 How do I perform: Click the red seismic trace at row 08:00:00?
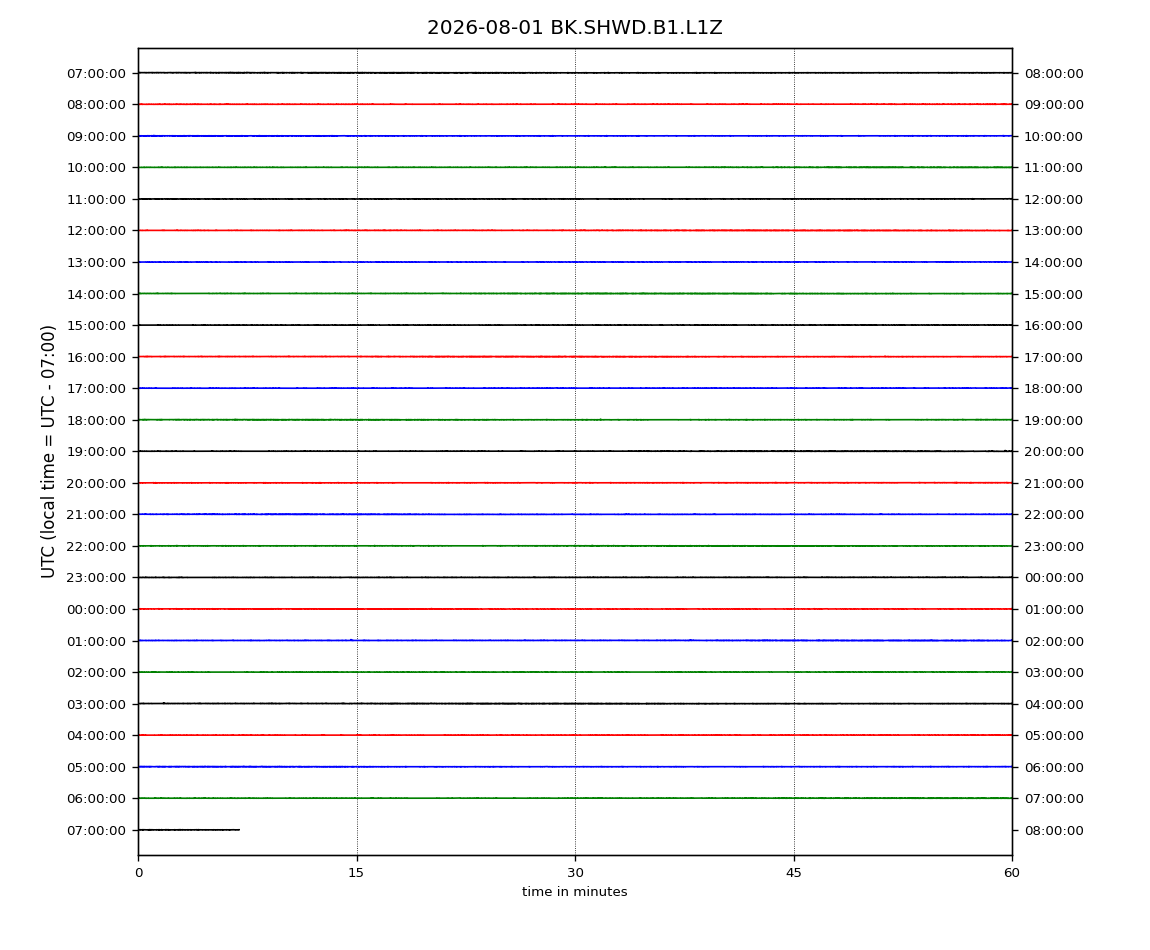point(575,104)
